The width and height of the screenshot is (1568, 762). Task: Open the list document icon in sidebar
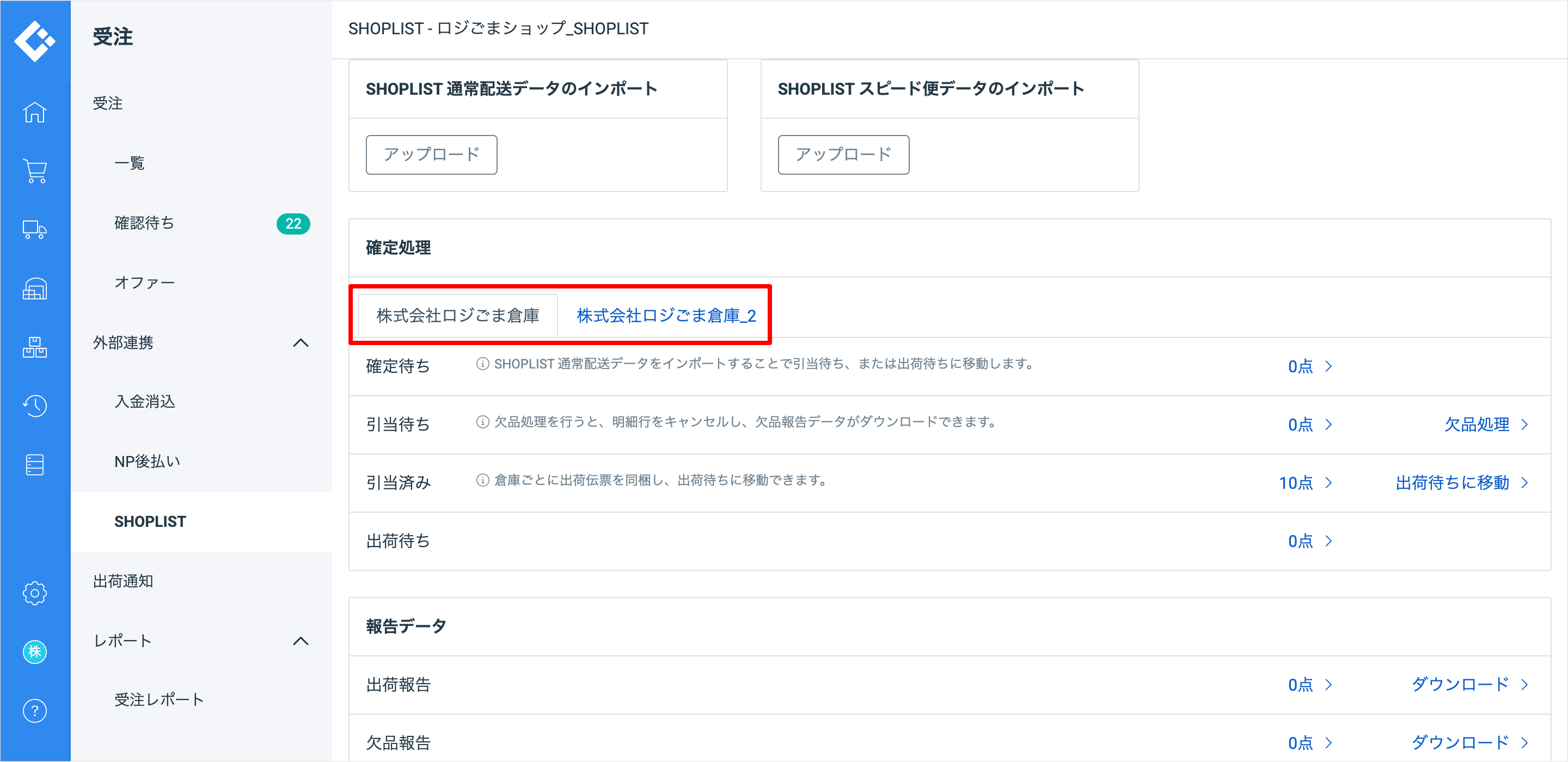click(35, 465)
